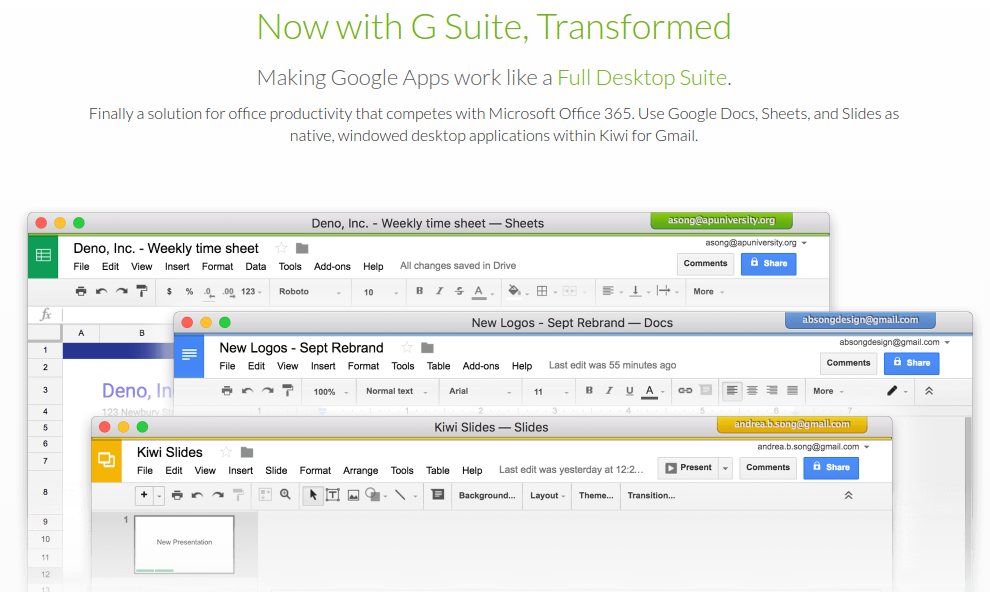Viewport: 990px width, 592px height.
Task: Open Insert menu in Docs window
Action: (x=323, y=366)
